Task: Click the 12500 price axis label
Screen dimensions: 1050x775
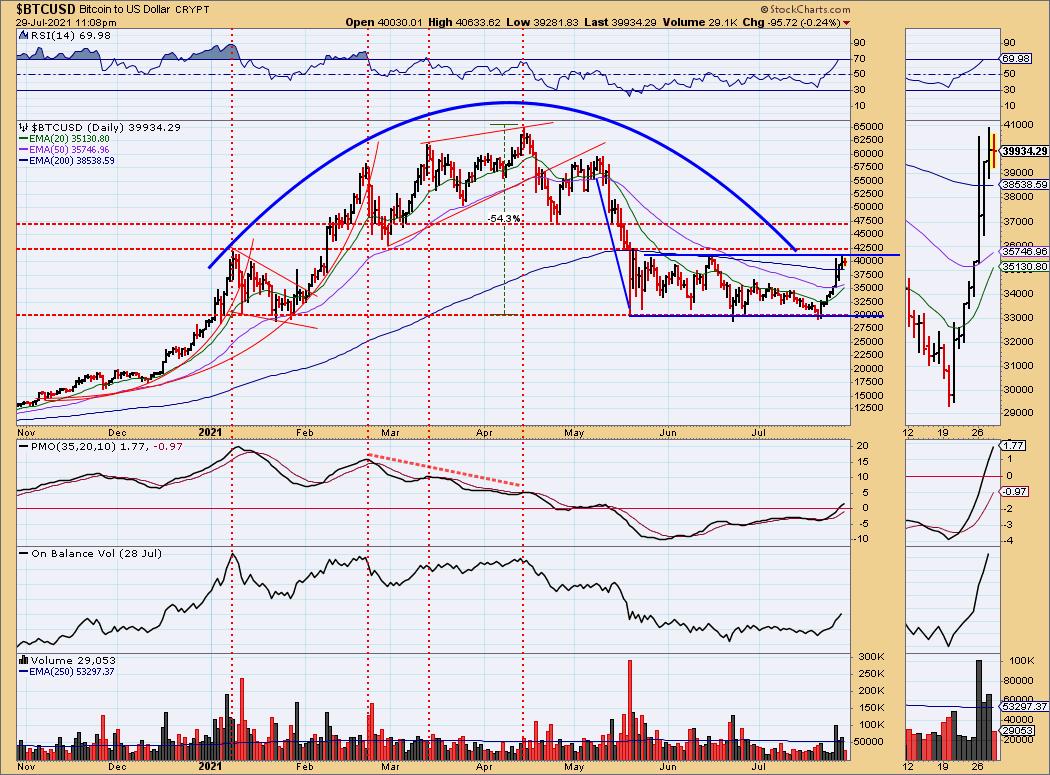Action: [869, 408]
